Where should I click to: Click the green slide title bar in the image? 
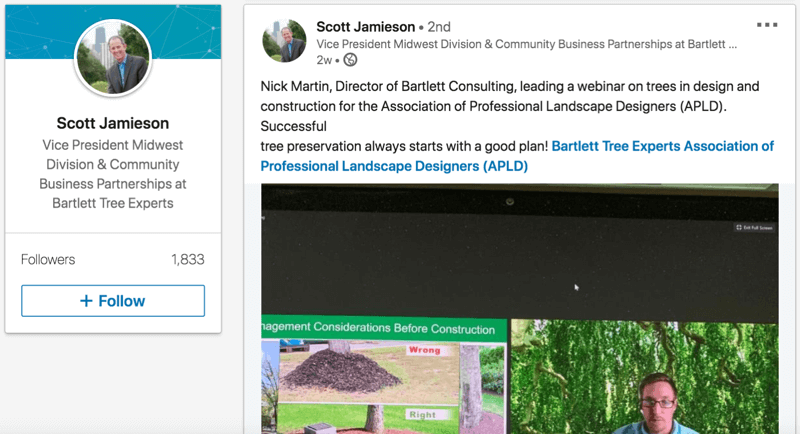[381, 328]
